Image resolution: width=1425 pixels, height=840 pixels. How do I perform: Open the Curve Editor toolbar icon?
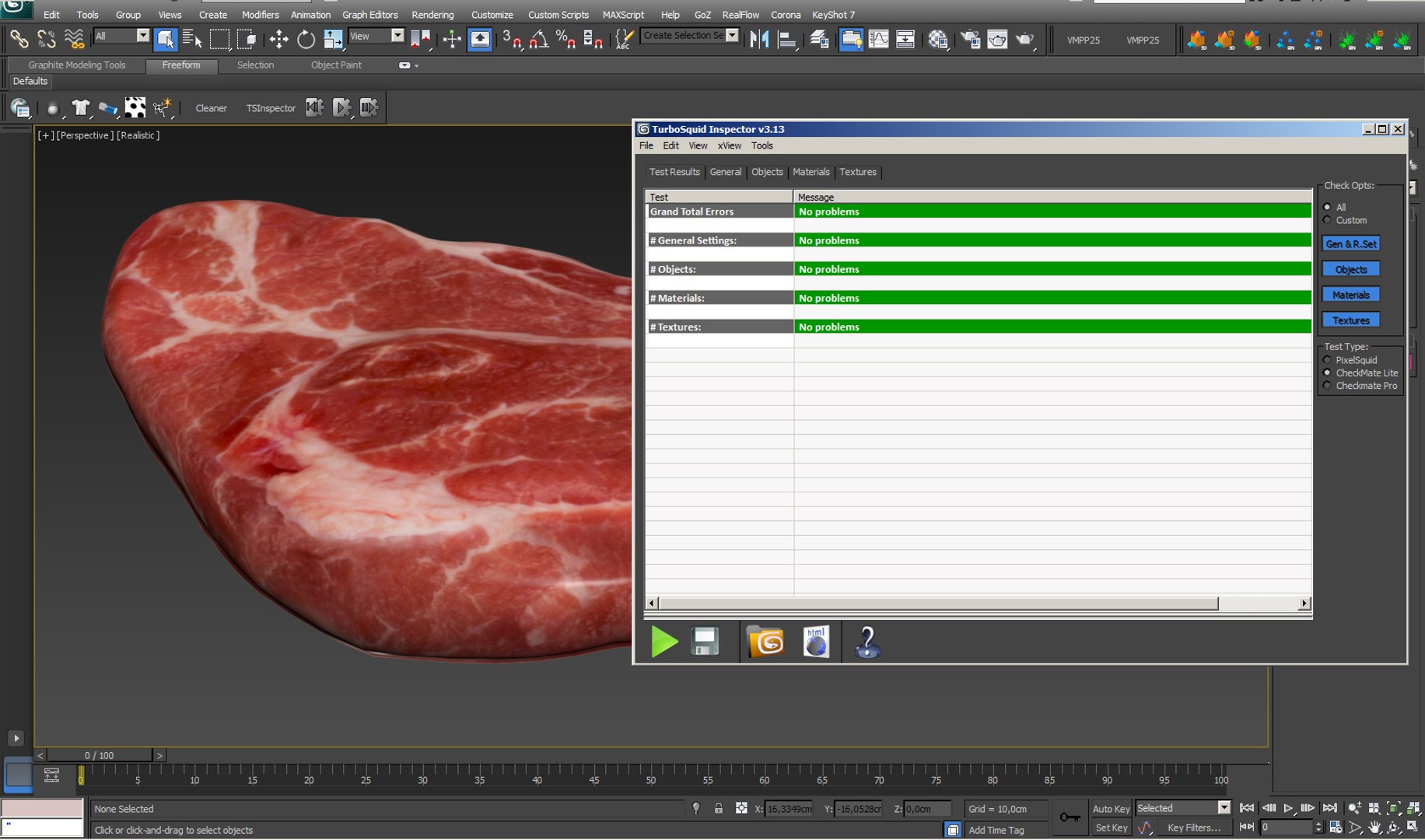pos(878,38)
